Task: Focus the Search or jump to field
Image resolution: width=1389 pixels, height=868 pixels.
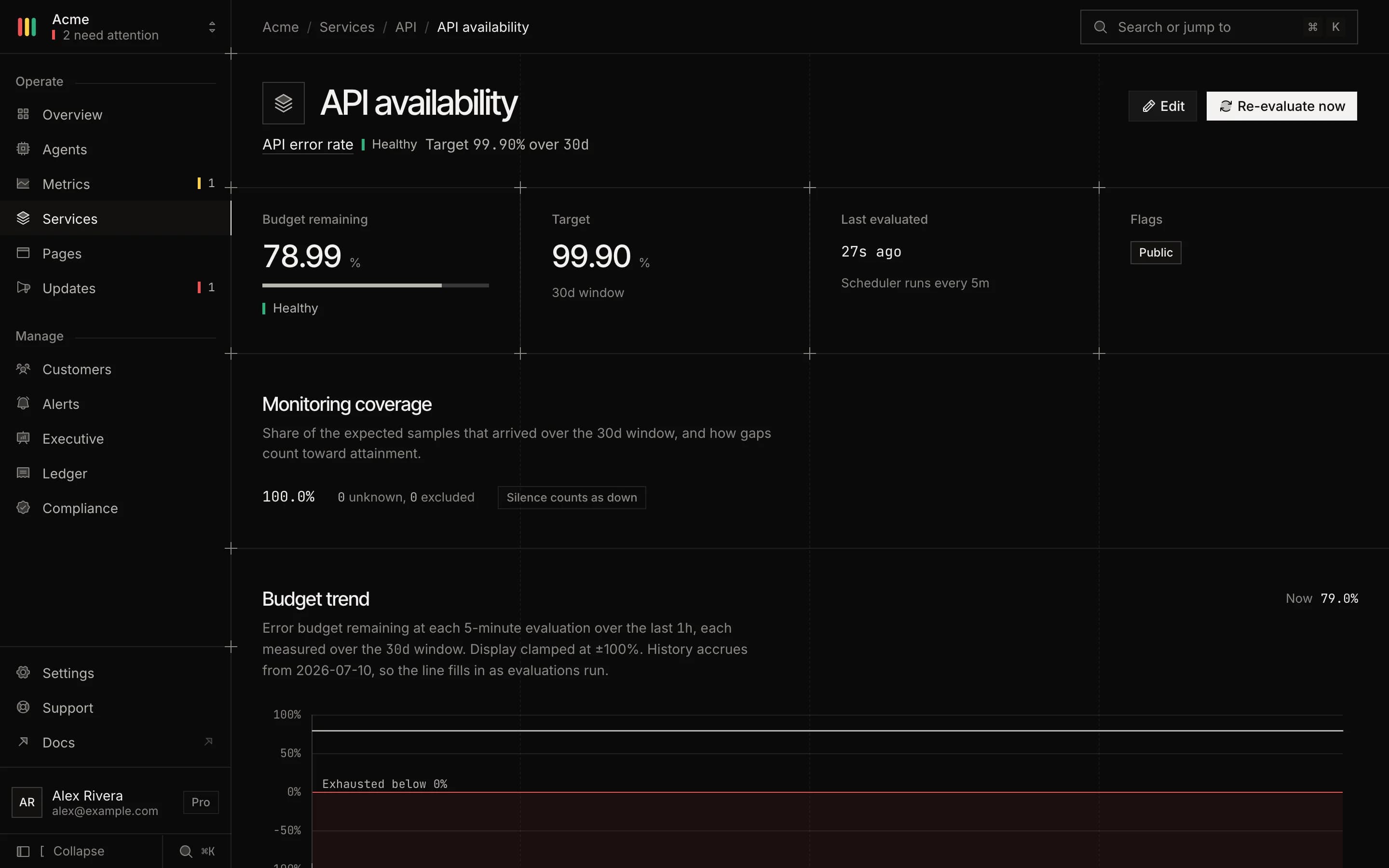Action: point(1219,27)
